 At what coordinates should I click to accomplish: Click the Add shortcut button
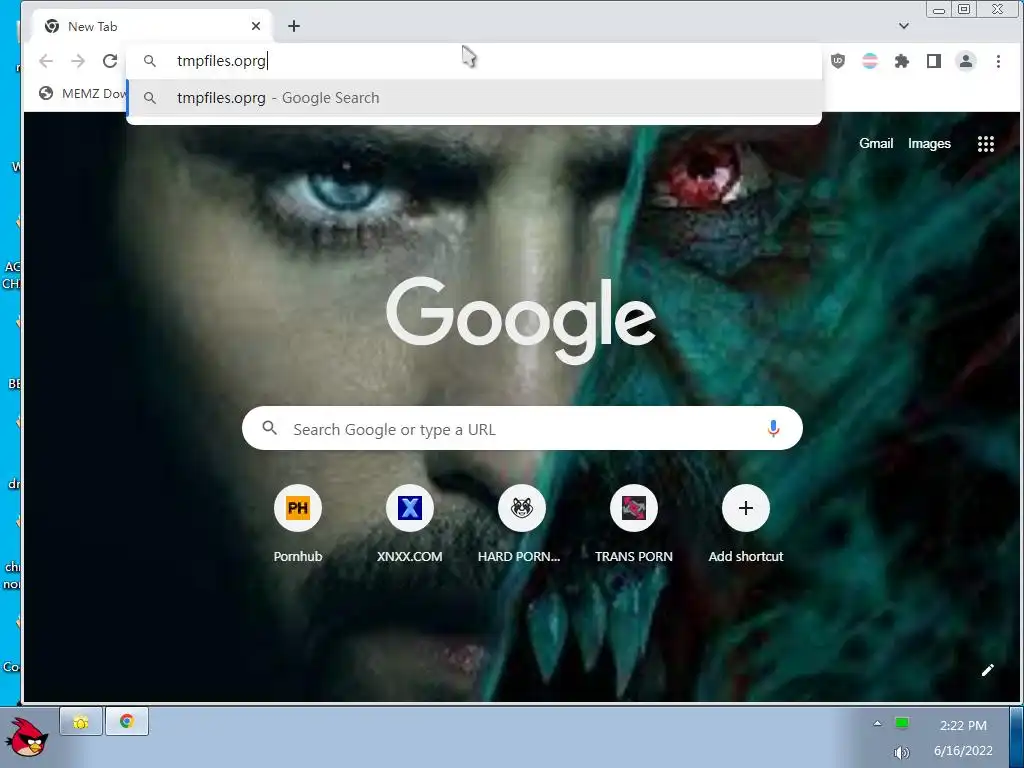pyautogui.click(x=746, y=524)
